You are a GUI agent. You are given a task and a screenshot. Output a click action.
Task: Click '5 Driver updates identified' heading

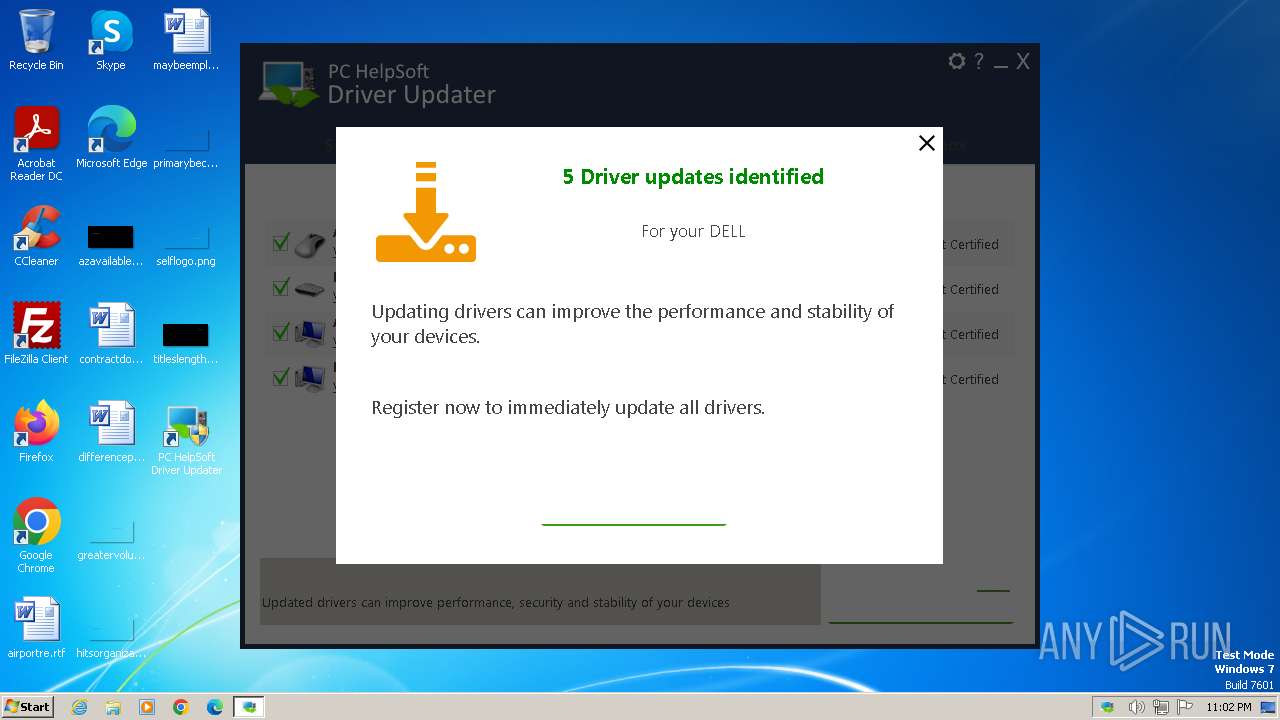tap(693, 177)
